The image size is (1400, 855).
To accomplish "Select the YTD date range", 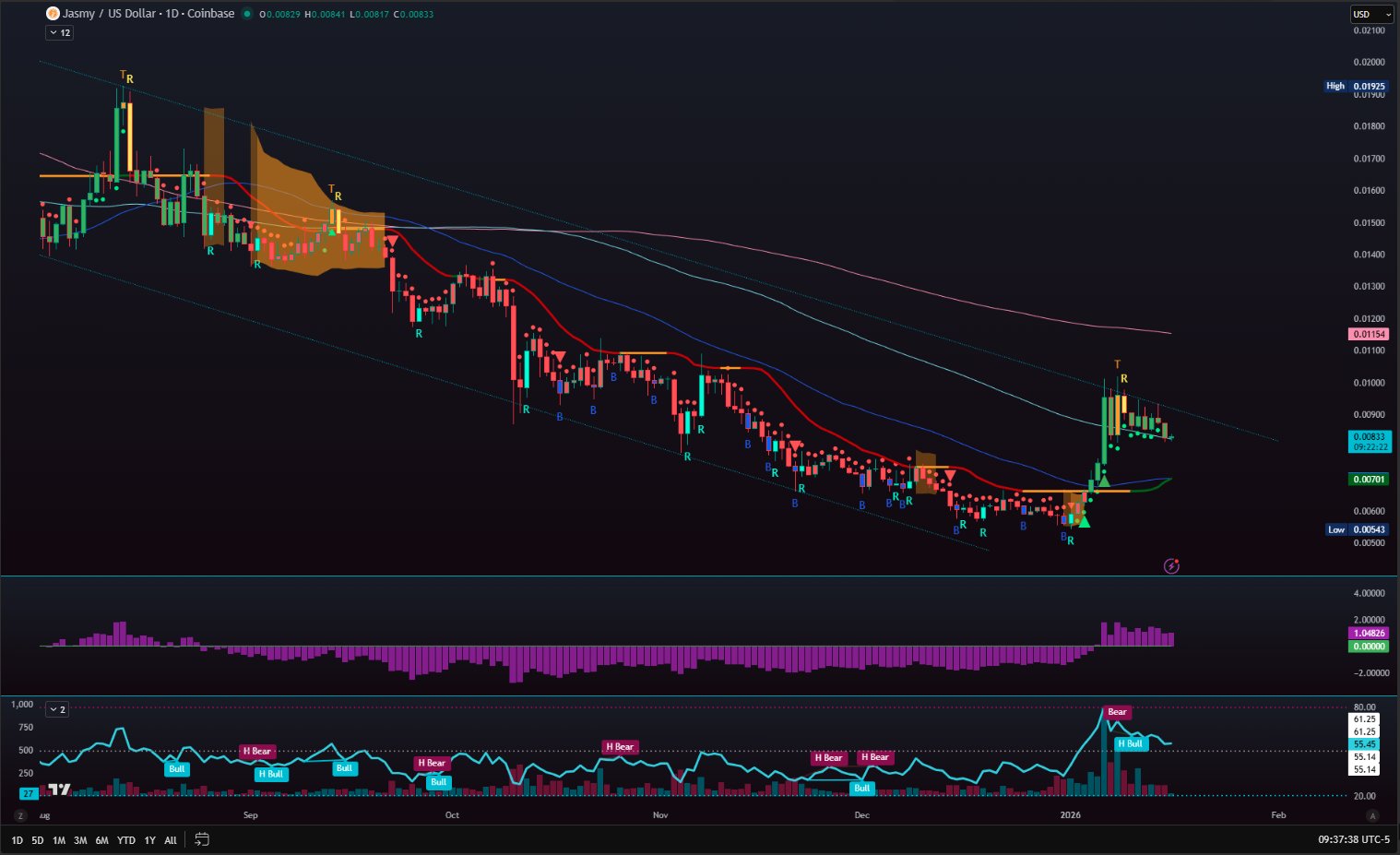I will (126, 840).
